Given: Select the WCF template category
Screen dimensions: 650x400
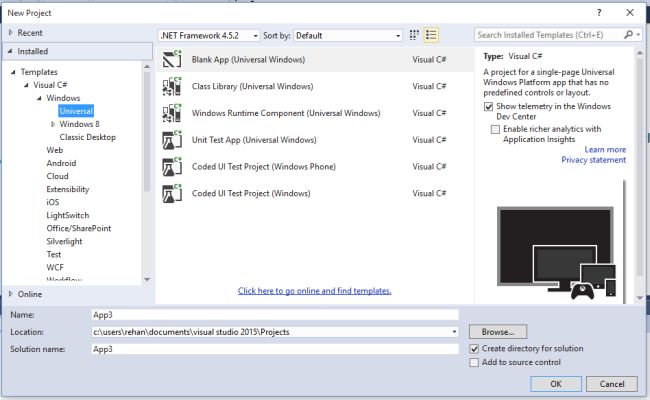Looking at the screenshot, I should pyautogui.click(x=55, y=267).
